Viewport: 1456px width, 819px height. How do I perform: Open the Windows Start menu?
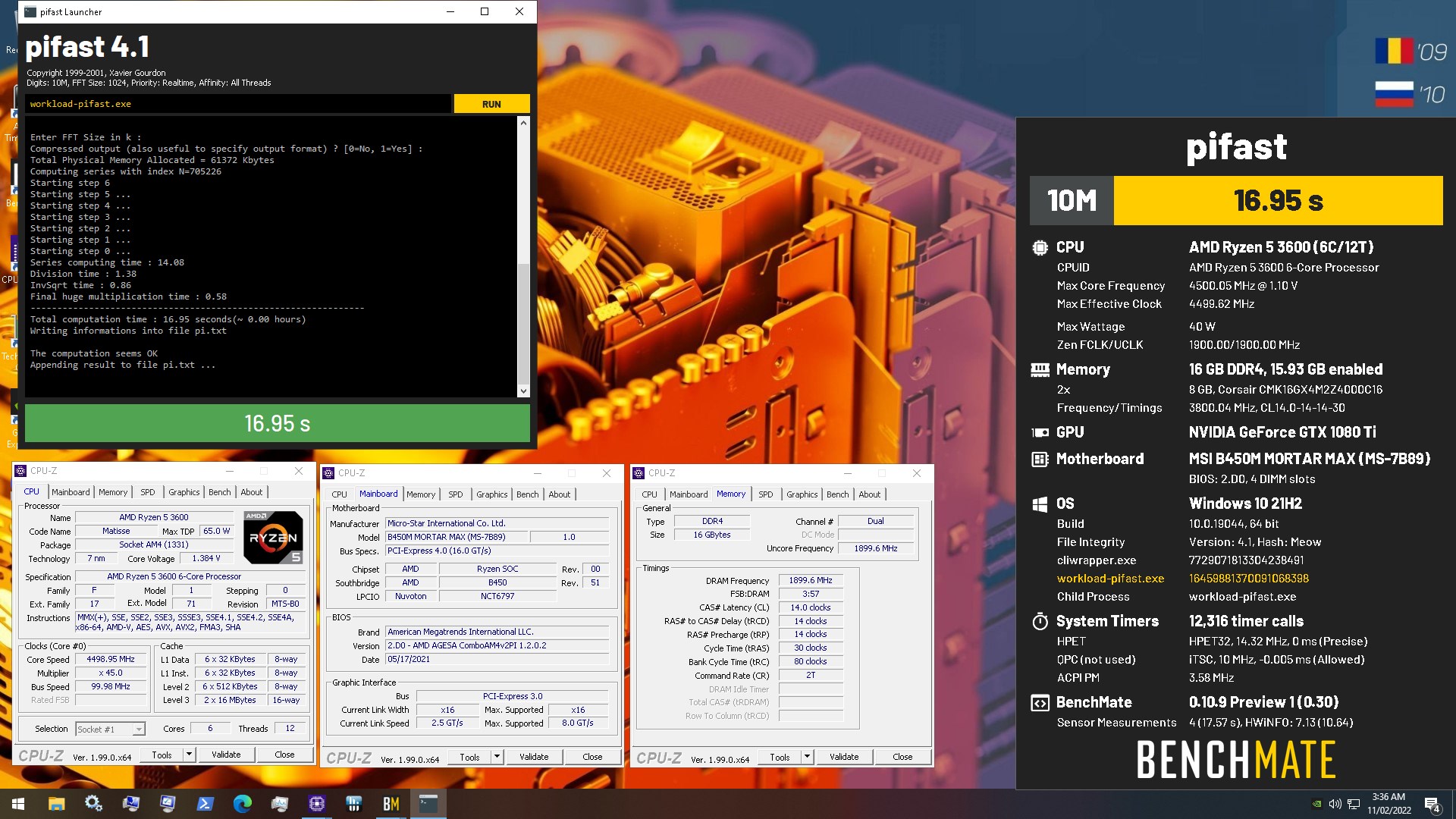[18, 804]
